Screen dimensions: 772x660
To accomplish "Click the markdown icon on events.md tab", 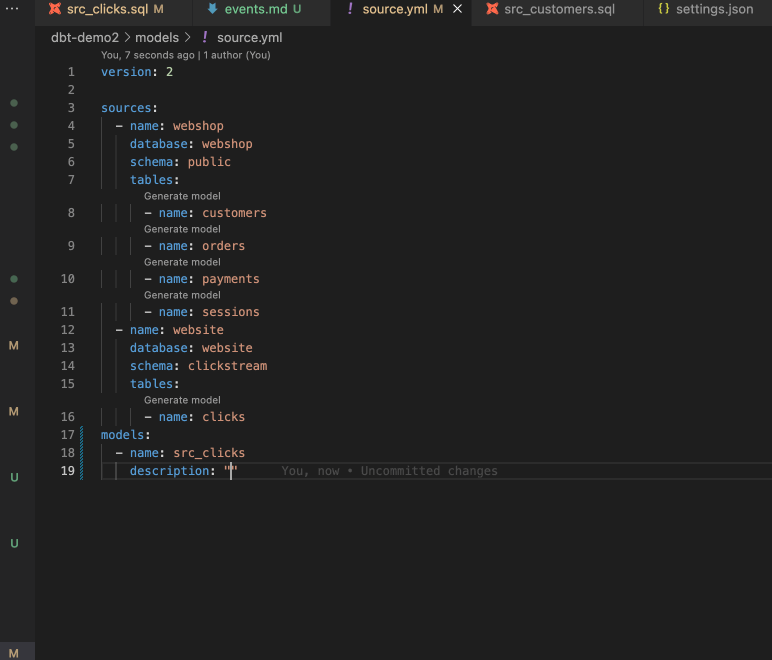I will (212, 9).
